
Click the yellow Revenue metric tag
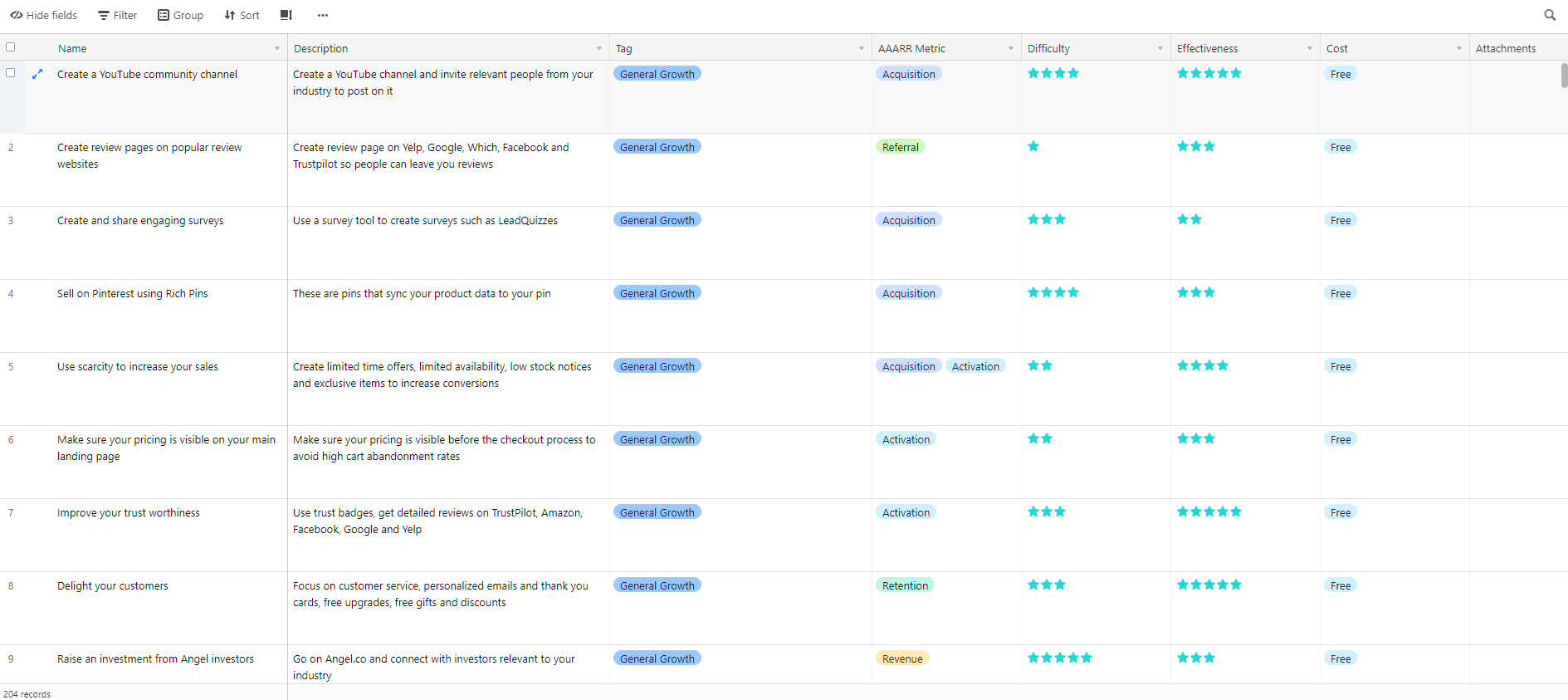pyautogui.click(x=902, y=658)
